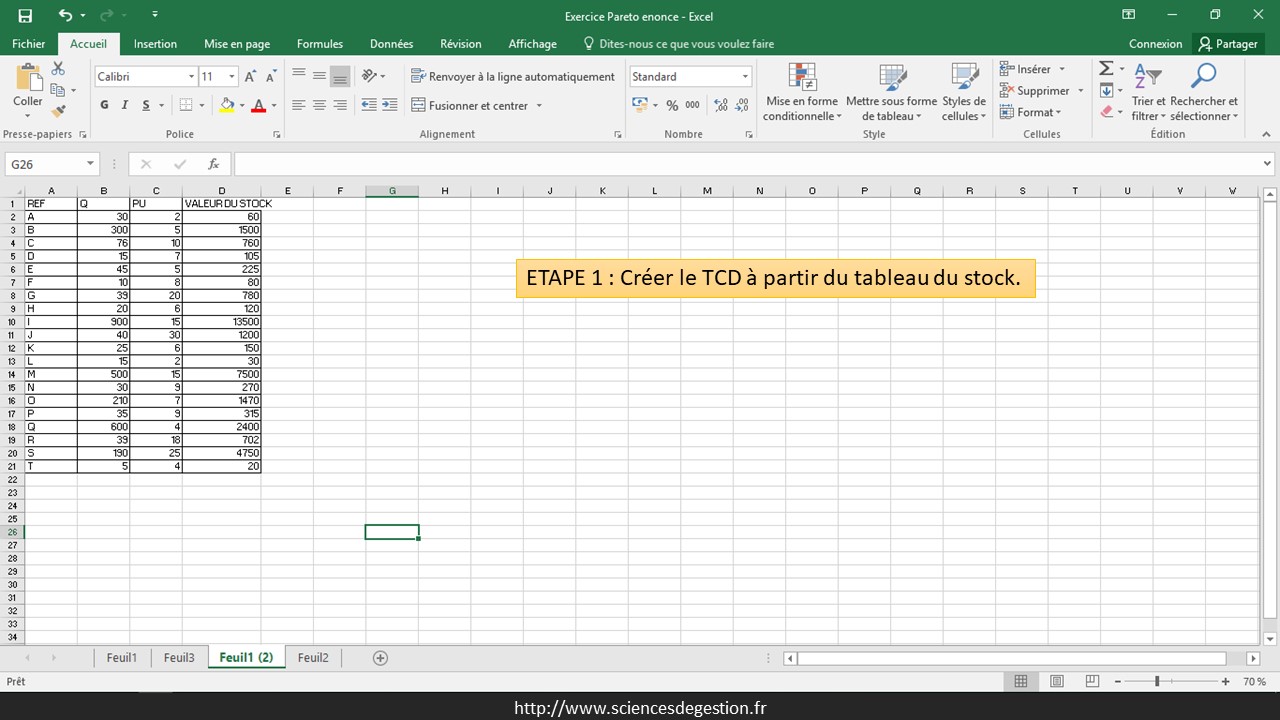
Task: Switch to the Feuil2 sheet tab
Action: (313, 657)
